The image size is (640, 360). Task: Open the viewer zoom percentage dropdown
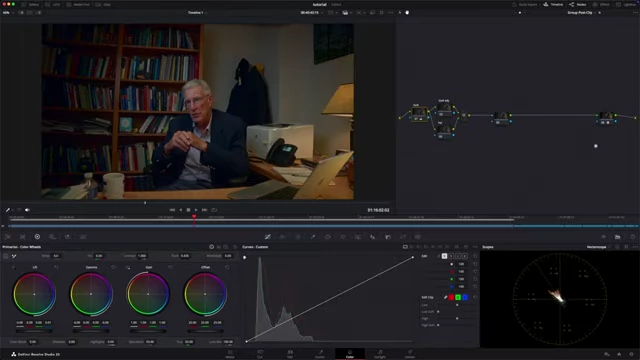8,13
